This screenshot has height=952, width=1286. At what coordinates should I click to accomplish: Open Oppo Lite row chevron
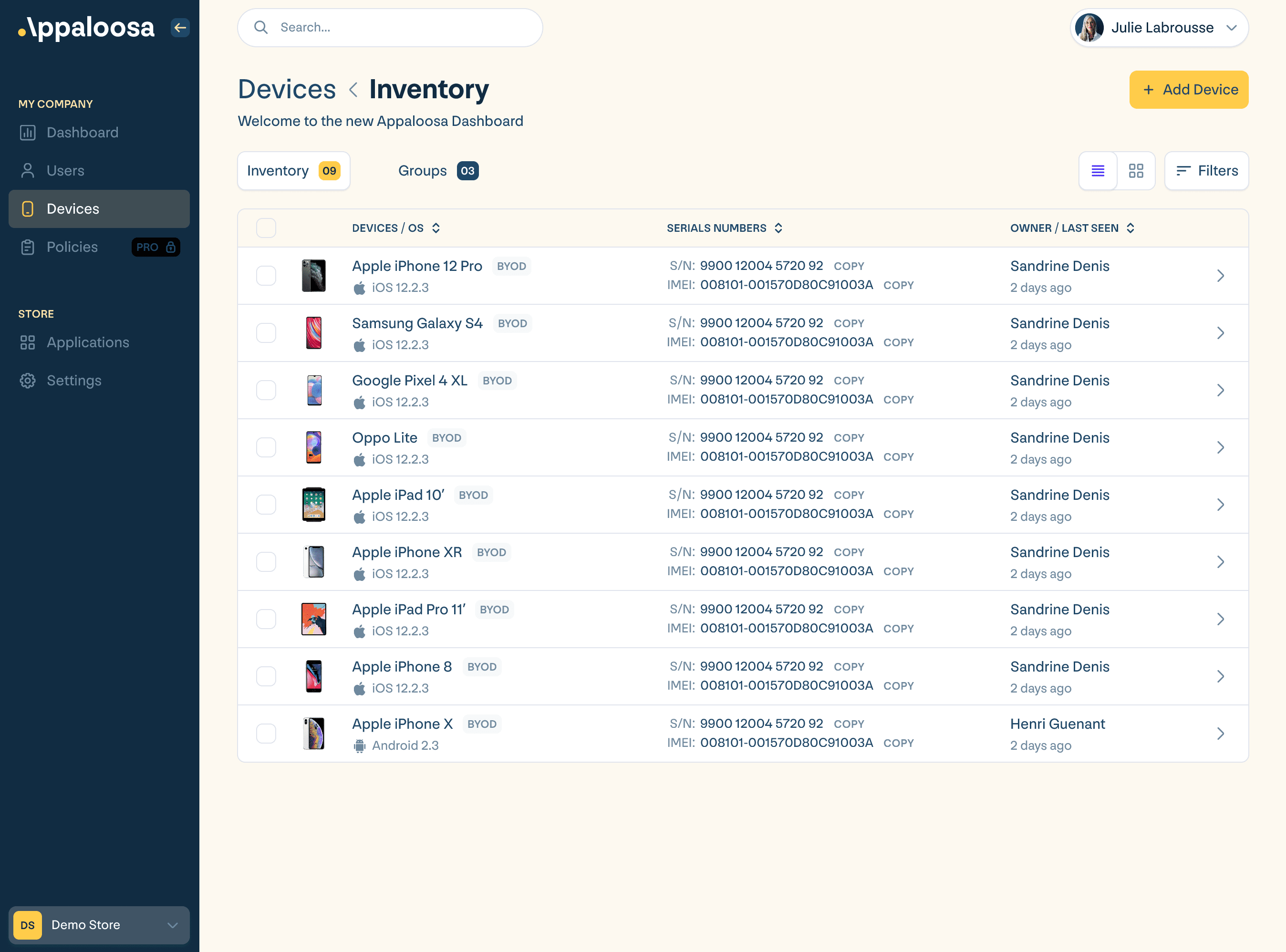coord(1221,447)
